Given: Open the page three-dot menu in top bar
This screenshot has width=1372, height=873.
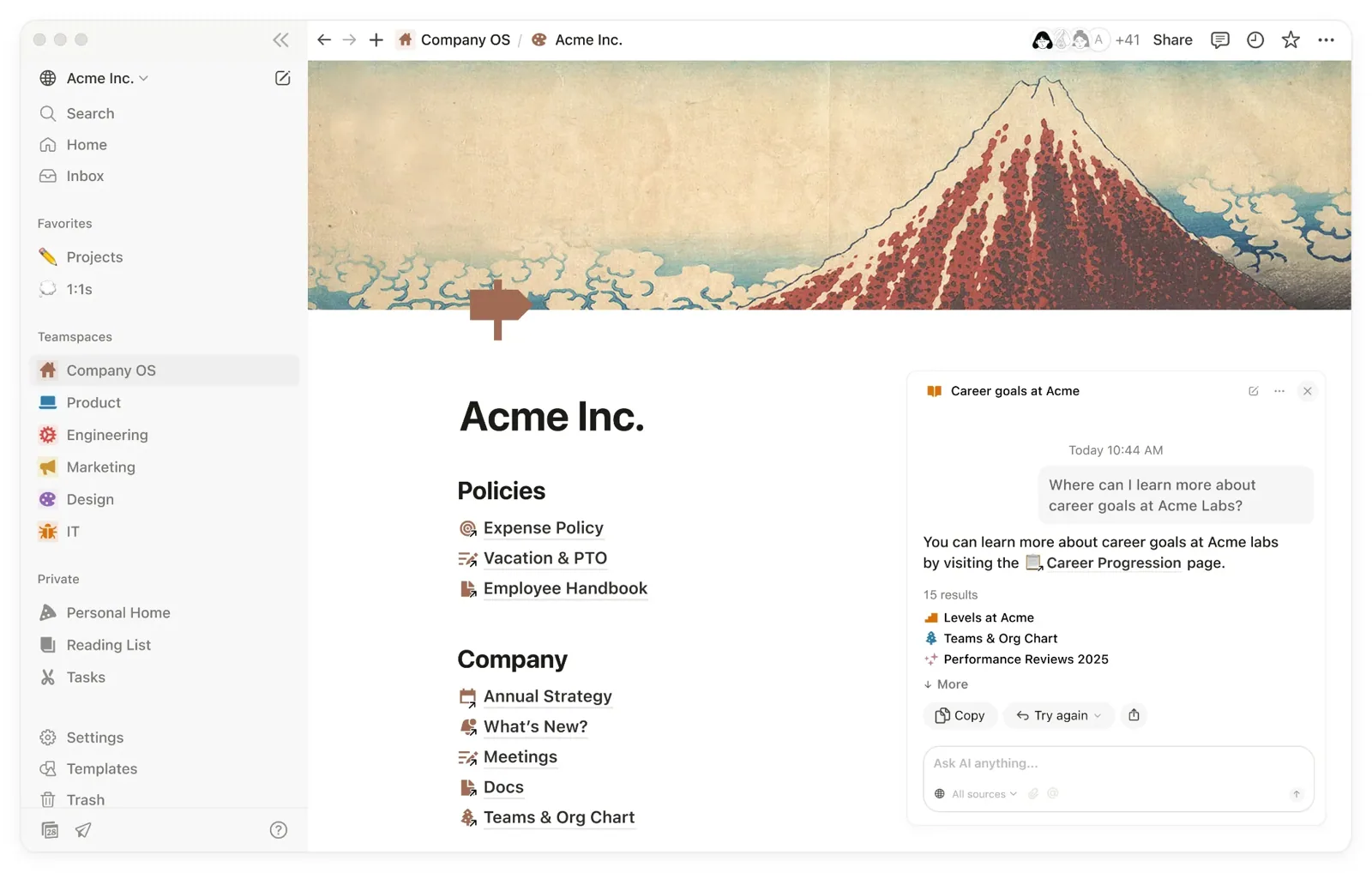Looking at the screenshot, I should [x=1326, y=39].
